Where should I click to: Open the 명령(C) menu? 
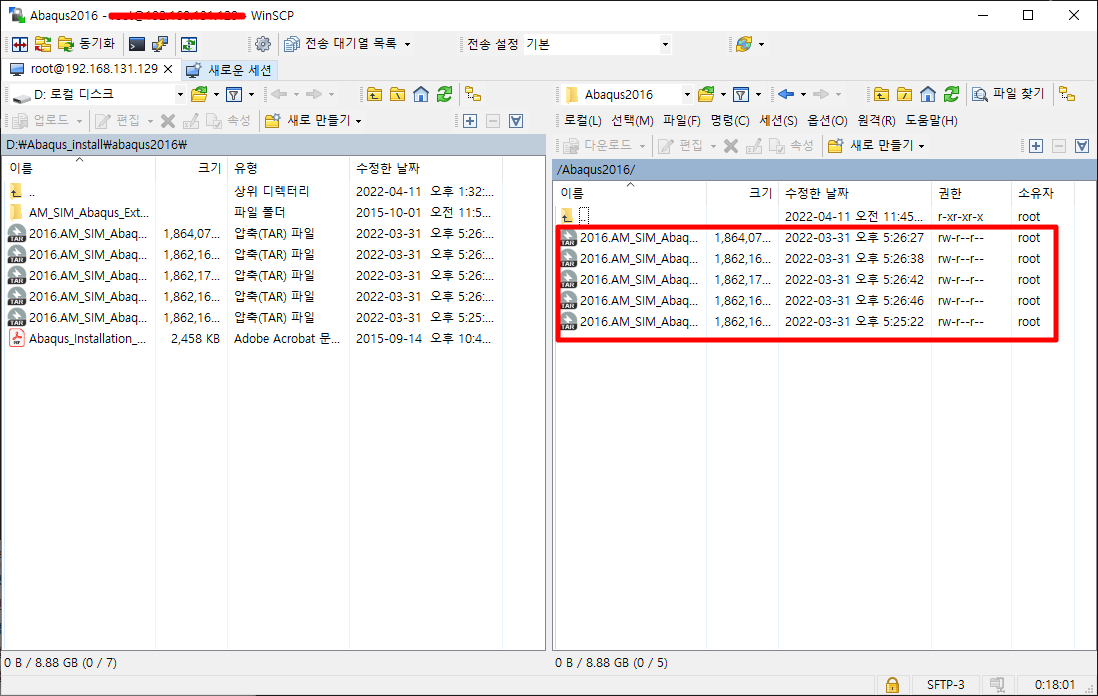[x=730, y=120]
